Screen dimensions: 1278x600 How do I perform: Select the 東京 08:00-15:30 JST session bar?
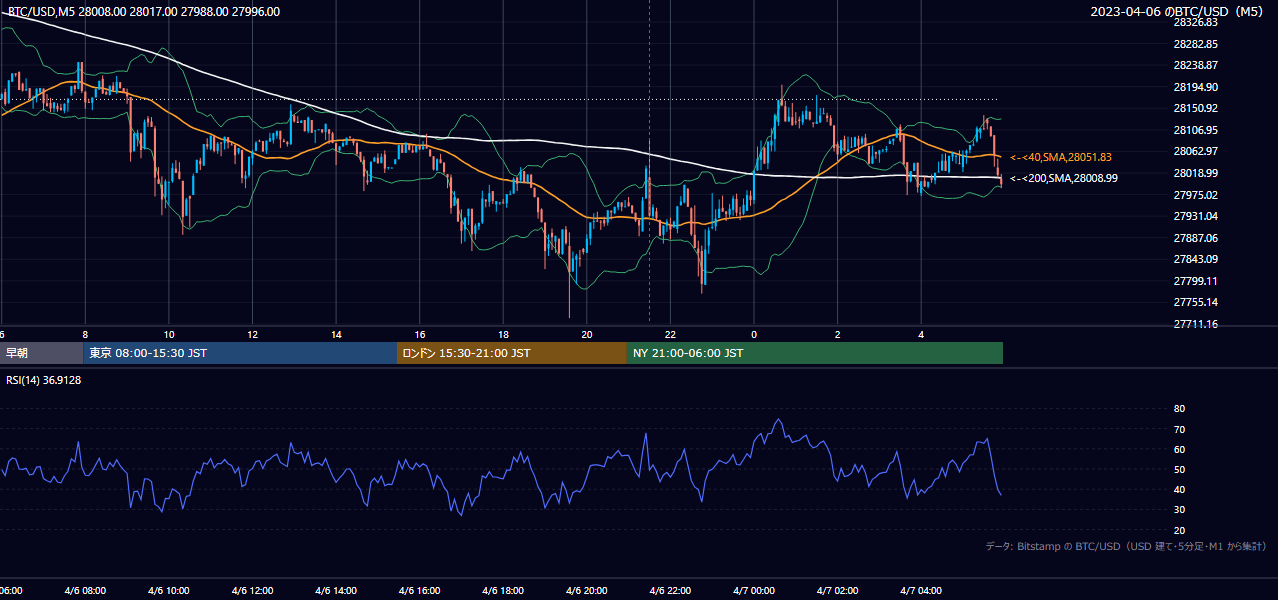(240, 353)
